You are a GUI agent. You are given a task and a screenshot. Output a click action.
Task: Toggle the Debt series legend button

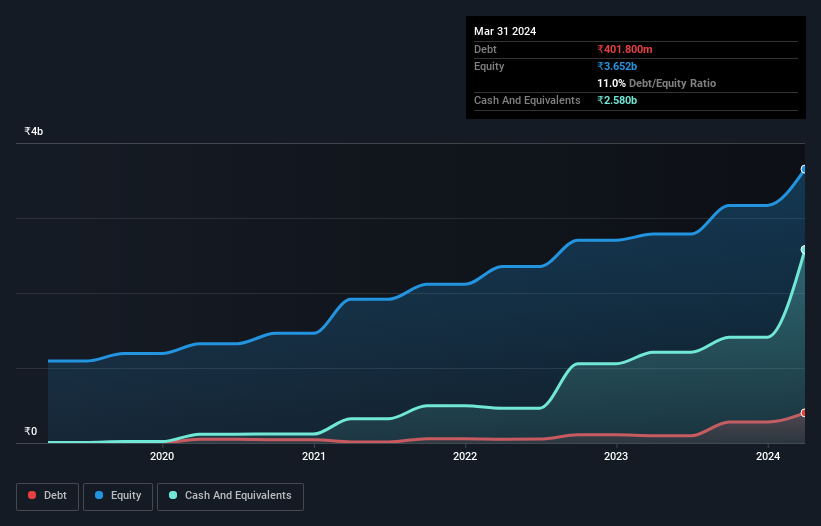click(47, 496)
